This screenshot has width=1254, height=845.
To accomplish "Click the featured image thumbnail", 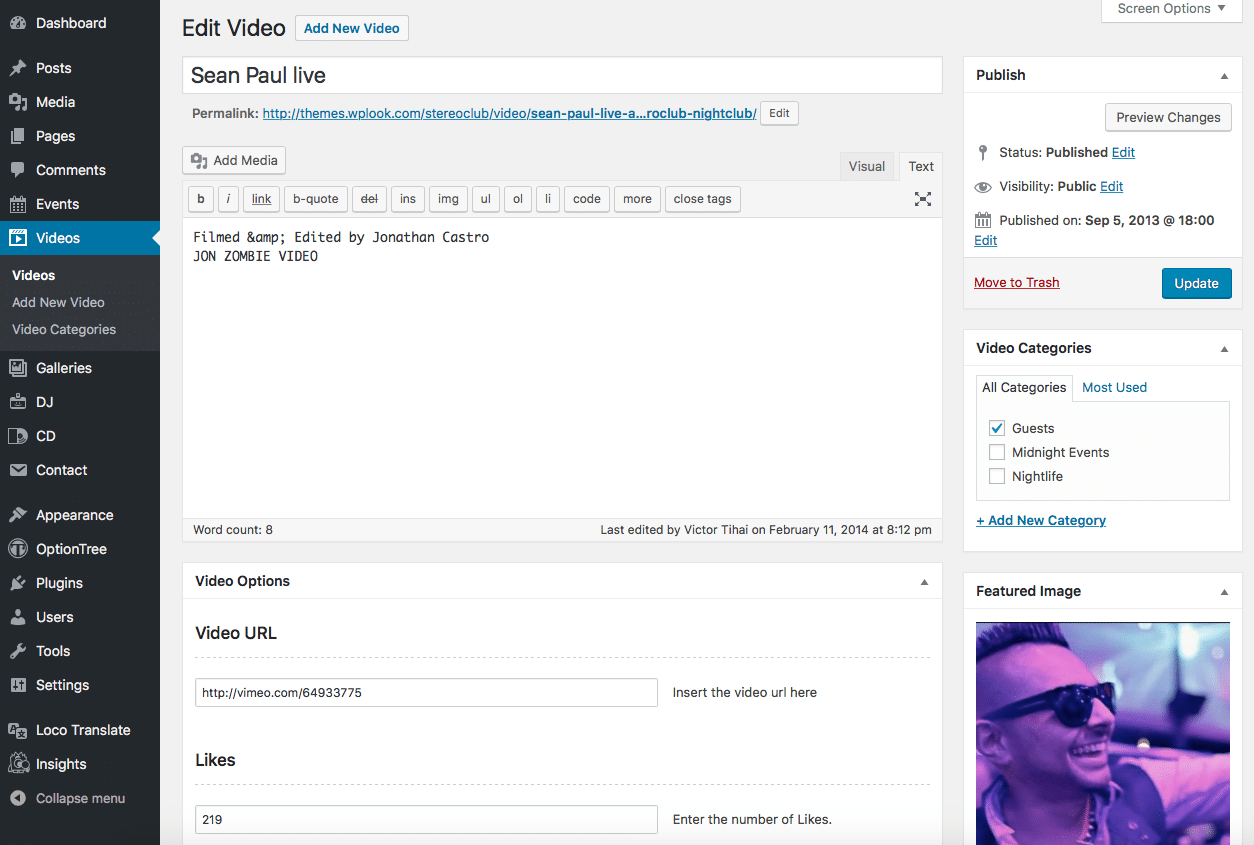I will click(x=1102, y=733).
